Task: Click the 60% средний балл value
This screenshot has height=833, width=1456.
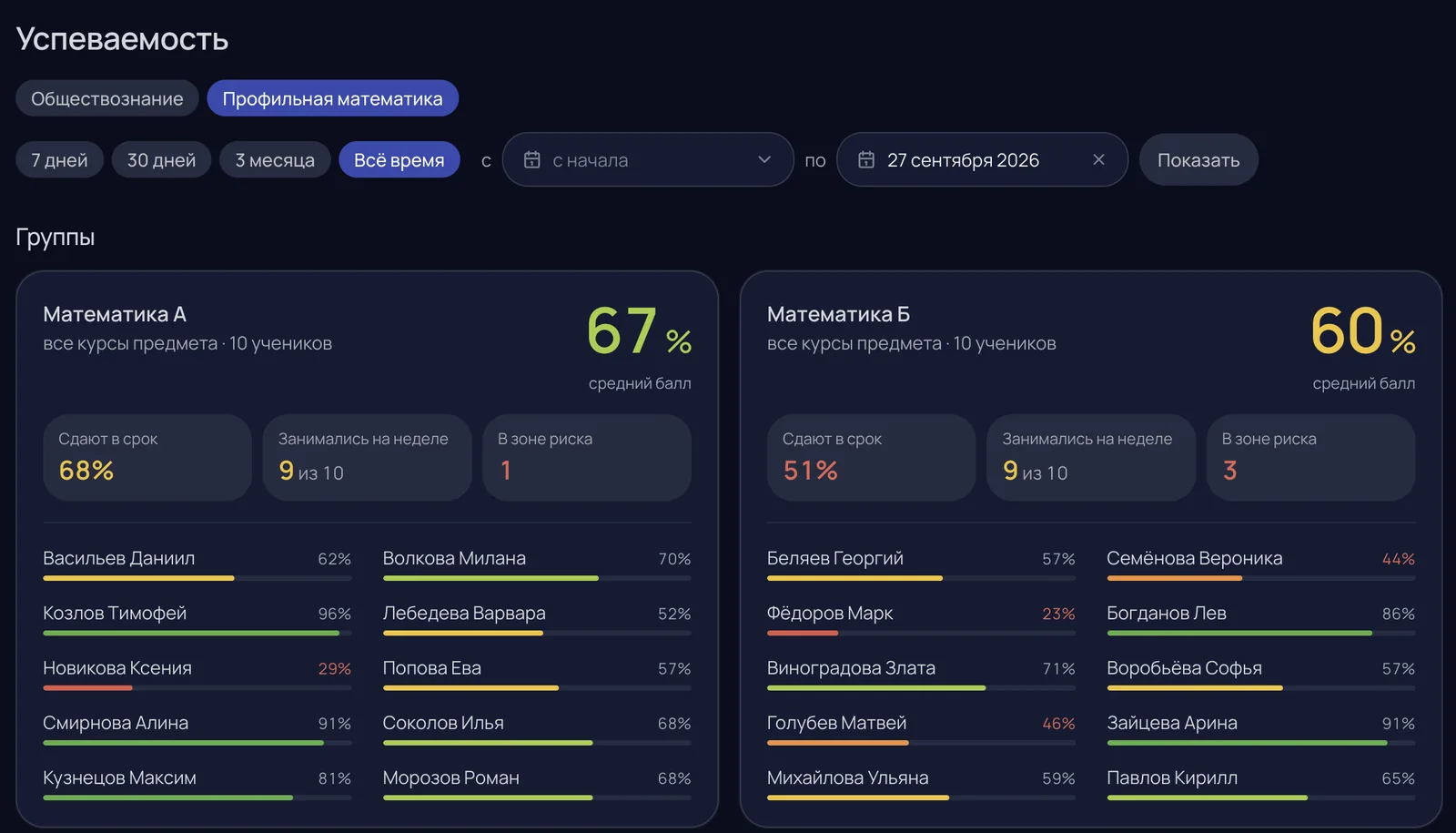Action: 1363,331
